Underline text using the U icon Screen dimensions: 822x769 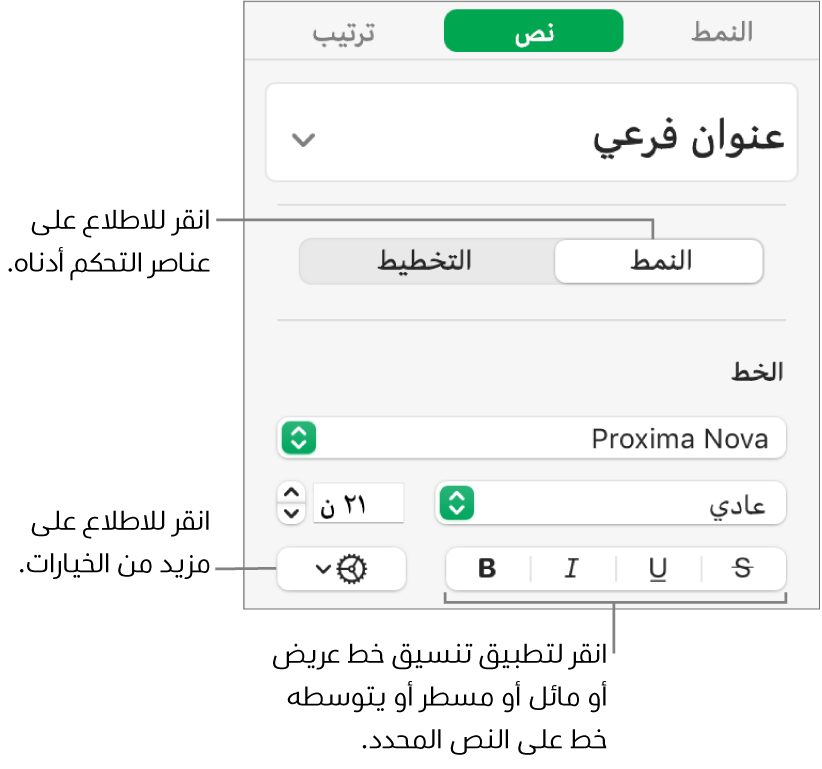click(x=658, y=569)
